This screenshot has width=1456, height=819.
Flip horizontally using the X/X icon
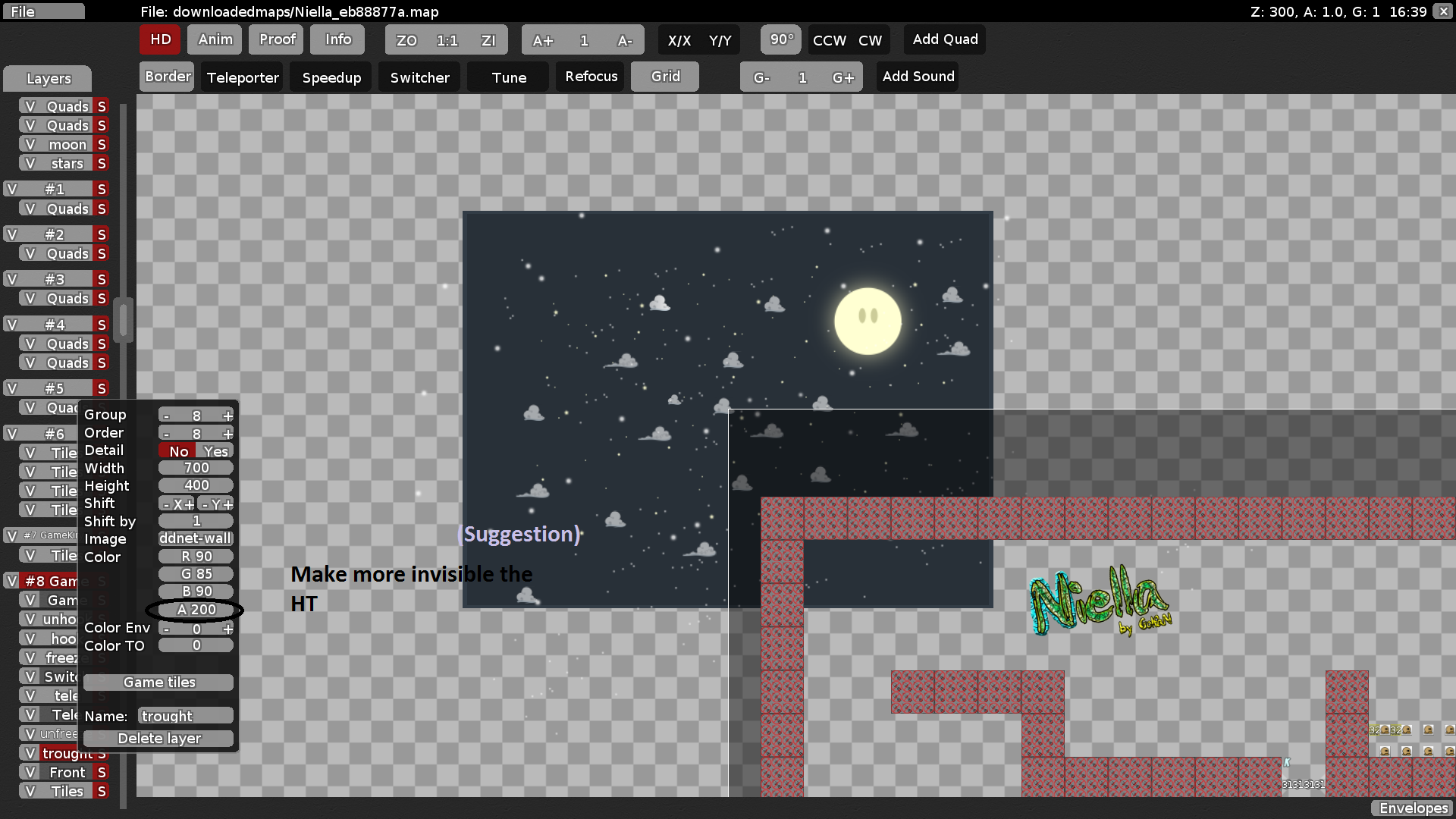(680, 39)
